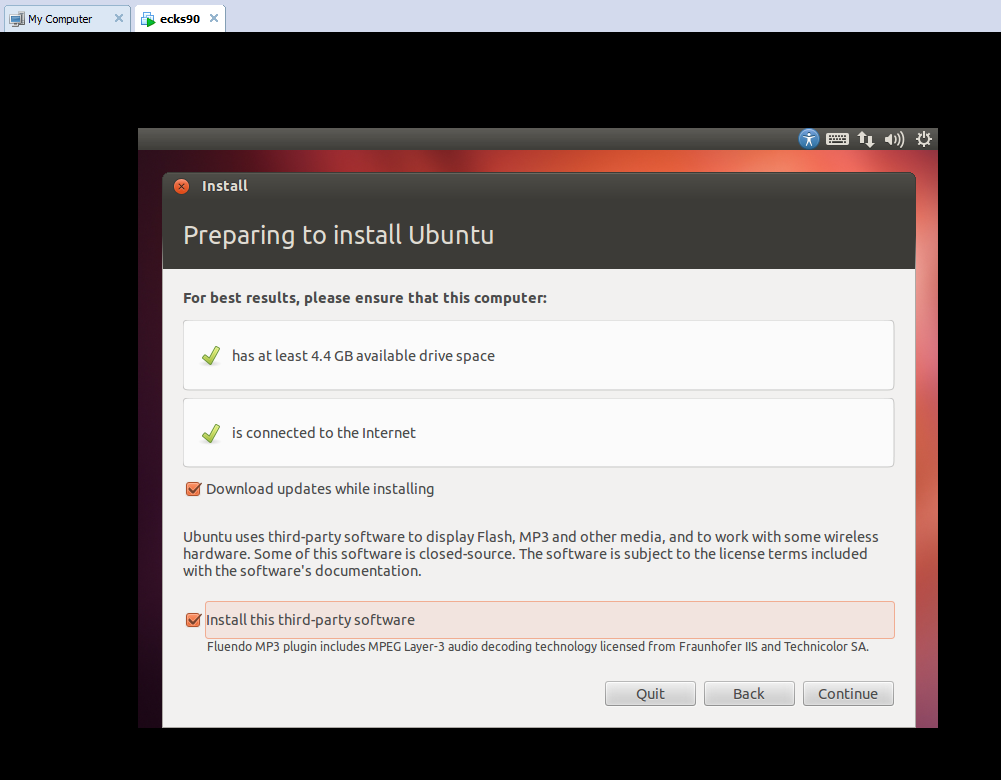
Task: Open the keyboard layout indicator
Action: [x=837, y=139]
